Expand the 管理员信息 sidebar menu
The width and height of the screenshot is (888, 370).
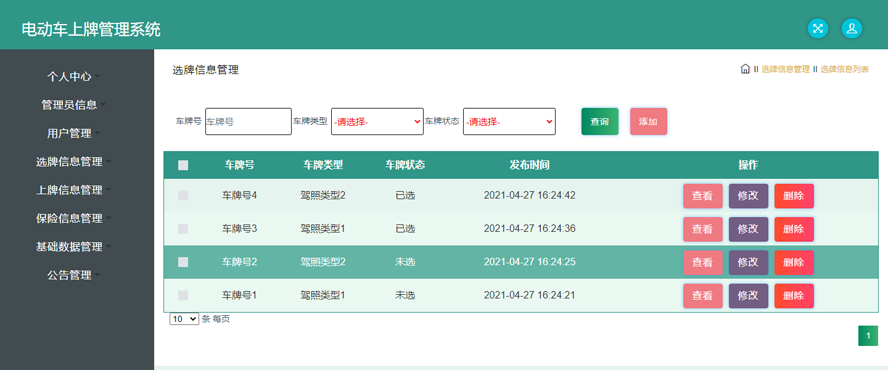pyautogui.click(x=74, y=105)
